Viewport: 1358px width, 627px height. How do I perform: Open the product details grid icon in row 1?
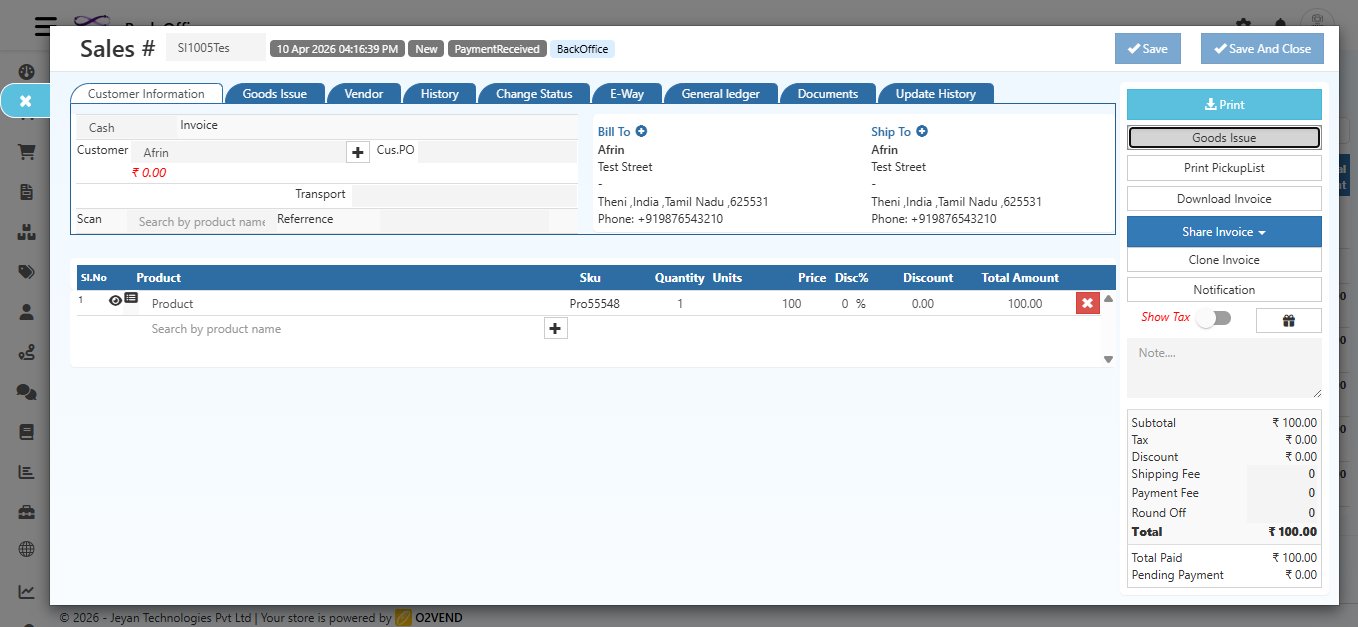coord(130,298)
